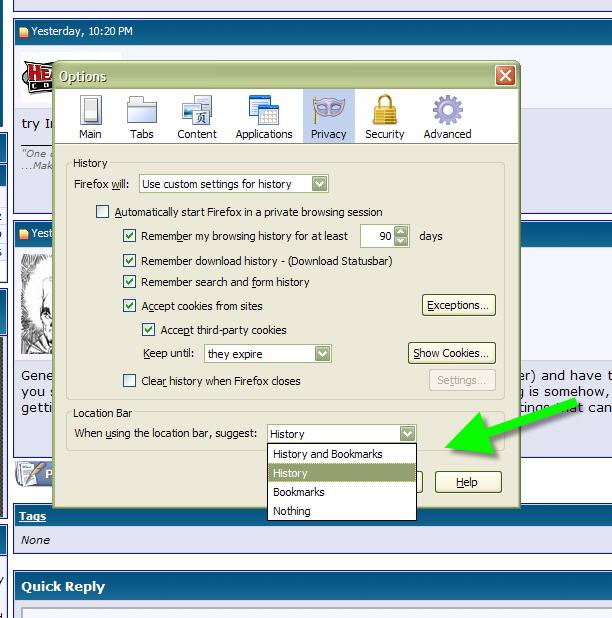Open cookie Exceptions dialog
This screenshot has width=612, height=618.
coord(459,305)
